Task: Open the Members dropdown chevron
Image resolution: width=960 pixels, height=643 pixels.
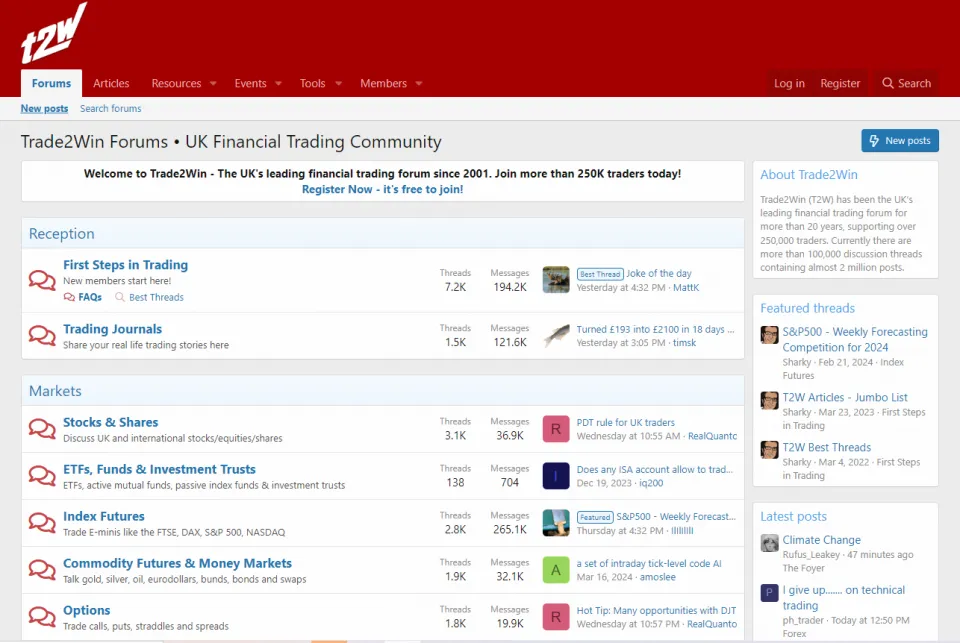Action: point(419,83)
